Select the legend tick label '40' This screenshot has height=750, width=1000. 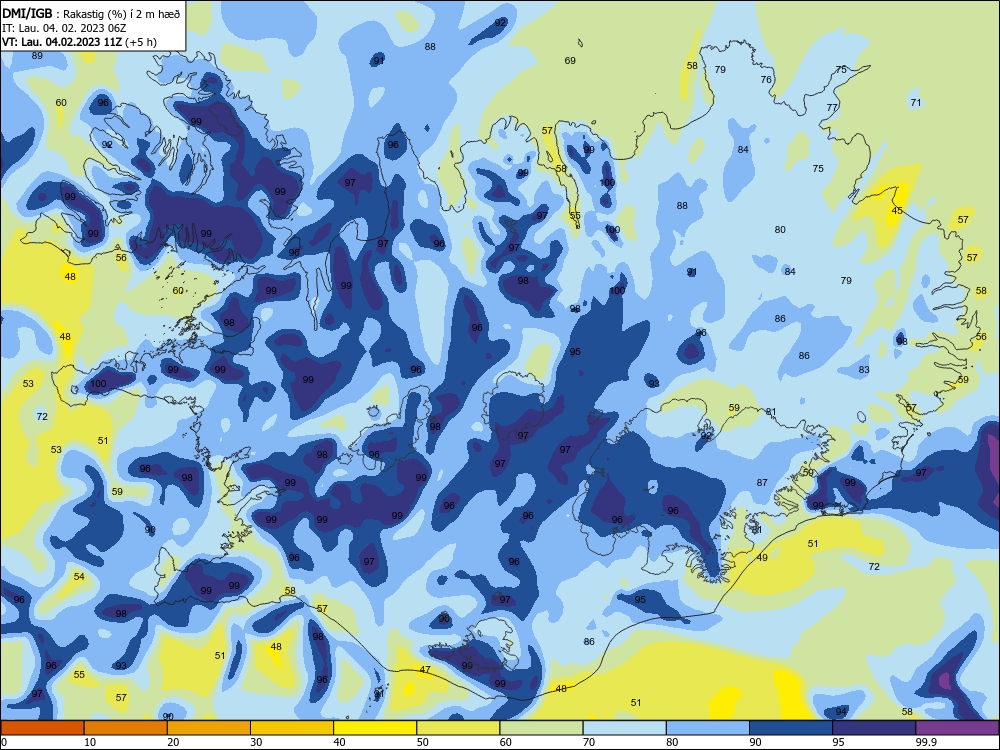(339, 742)
